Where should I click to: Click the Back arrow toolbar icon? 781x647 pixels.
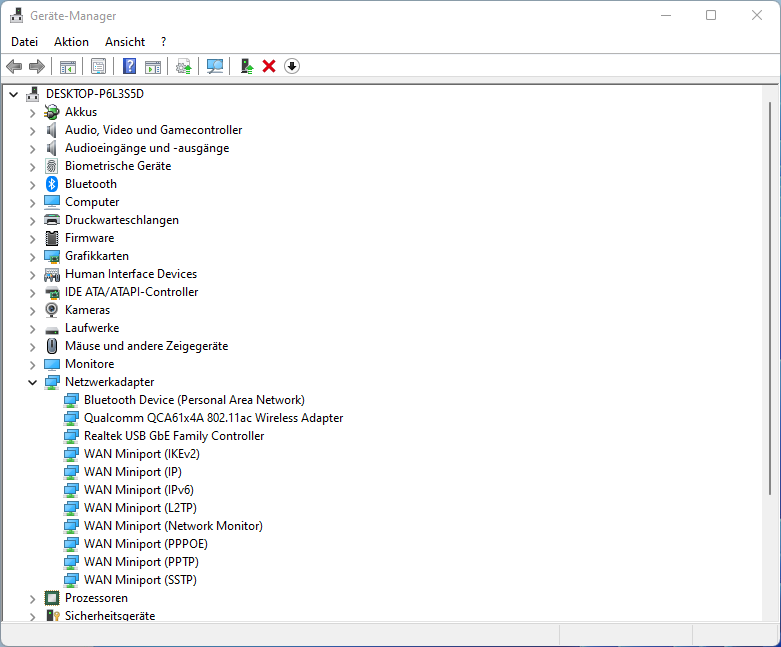tap(14, 66)
